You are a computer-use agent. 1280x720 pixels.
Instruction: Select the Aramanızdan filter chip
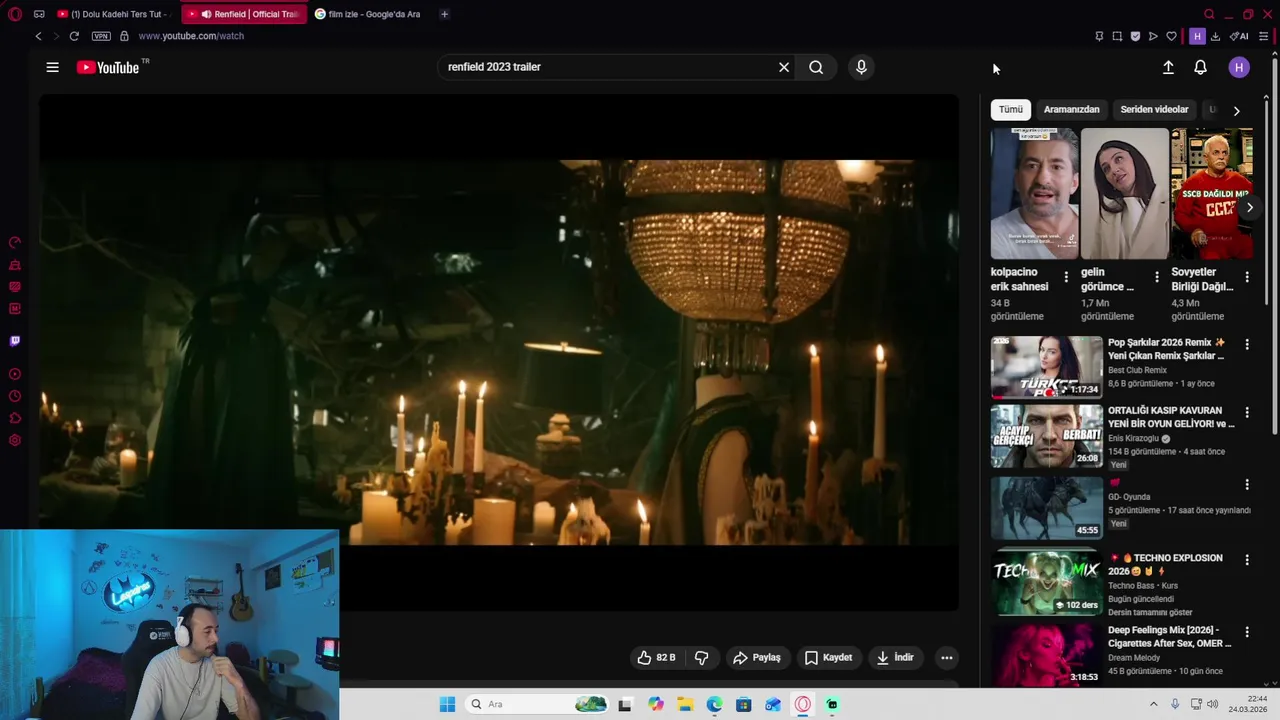[x=1071, y=109]
